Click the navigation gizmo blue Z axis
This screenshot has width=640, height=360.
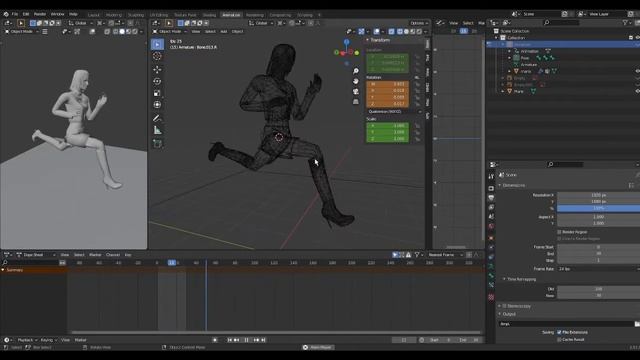(347, 42)
